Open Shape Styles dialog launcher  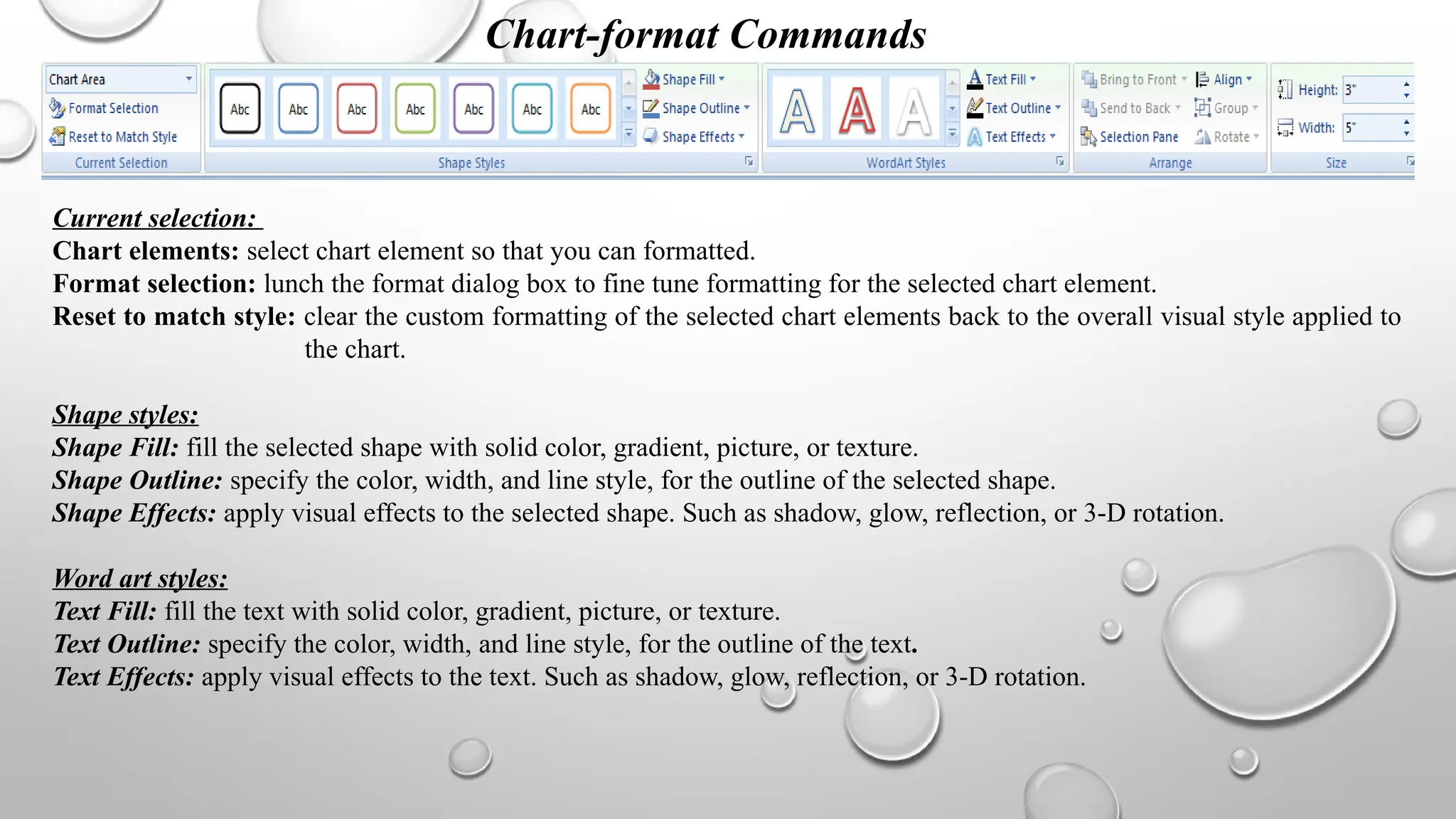[749, 162]
